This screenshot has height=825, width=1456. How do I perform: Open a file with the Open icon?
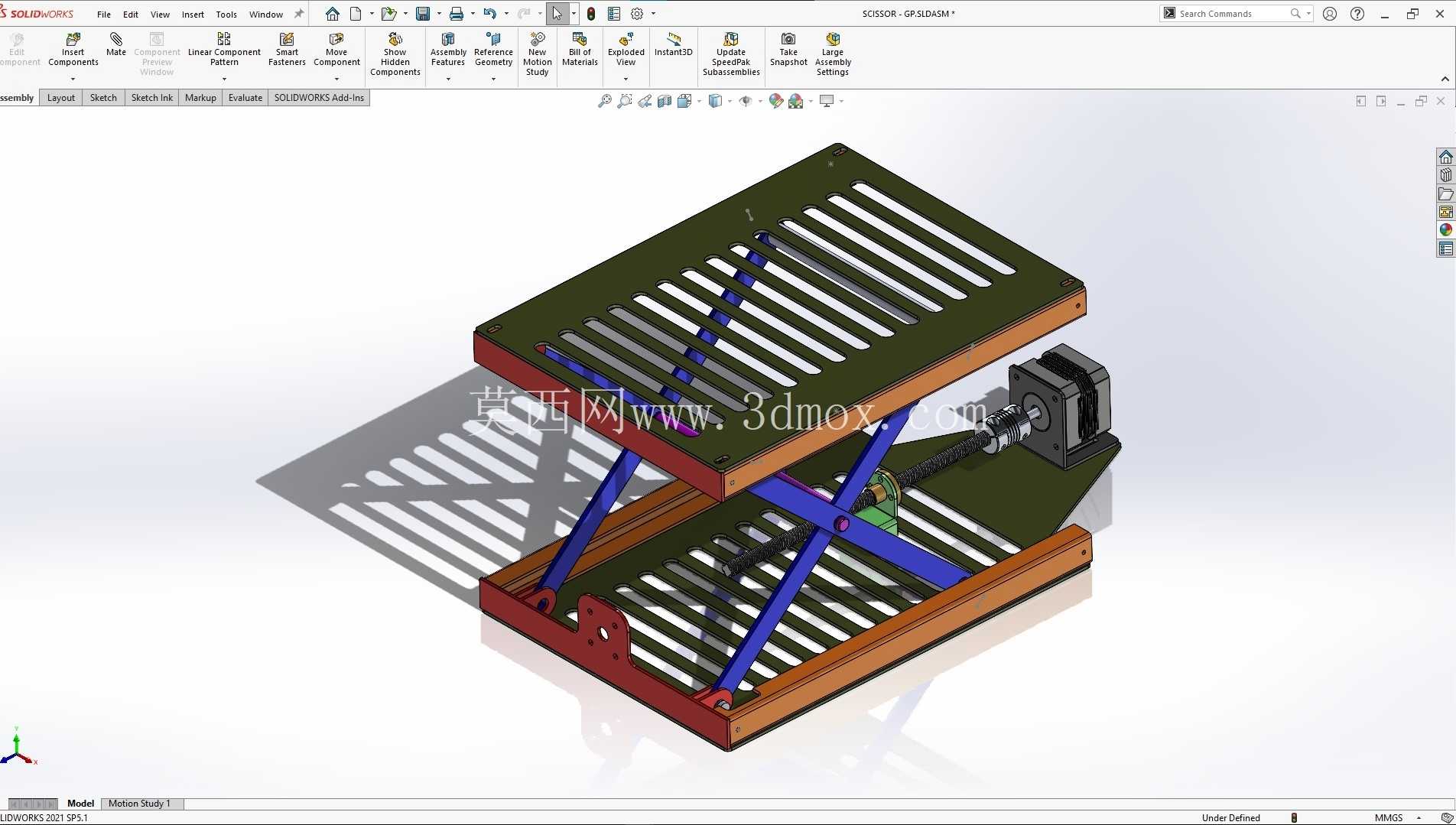[388, 14]
